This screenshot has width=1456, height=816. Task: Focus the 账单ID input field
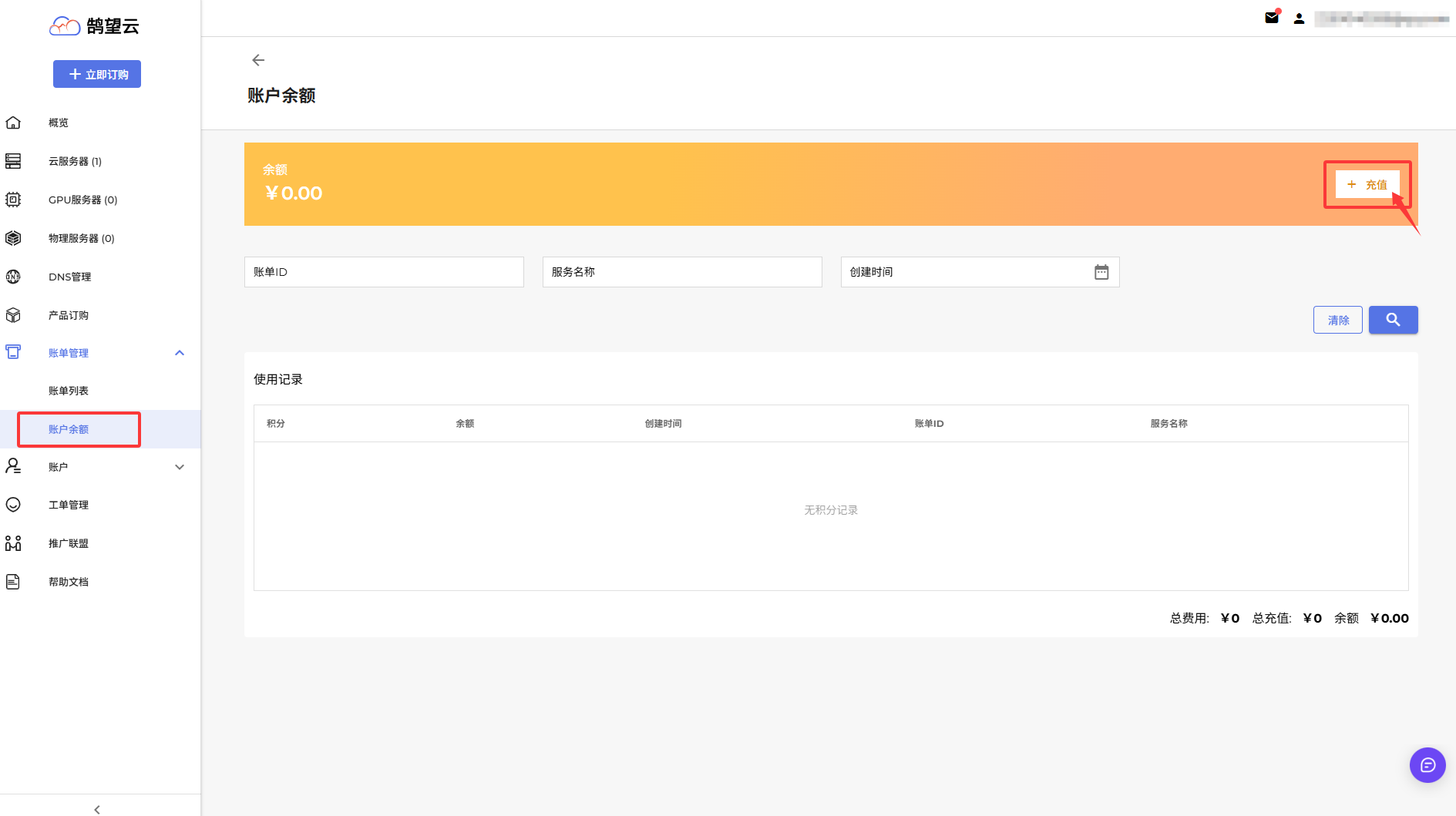coord(384,272)
